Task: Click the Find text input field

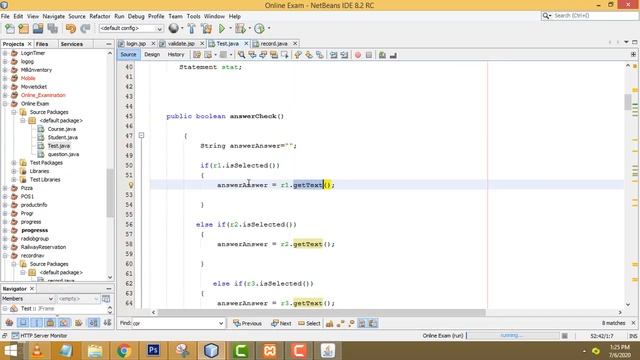Action: 175,323
